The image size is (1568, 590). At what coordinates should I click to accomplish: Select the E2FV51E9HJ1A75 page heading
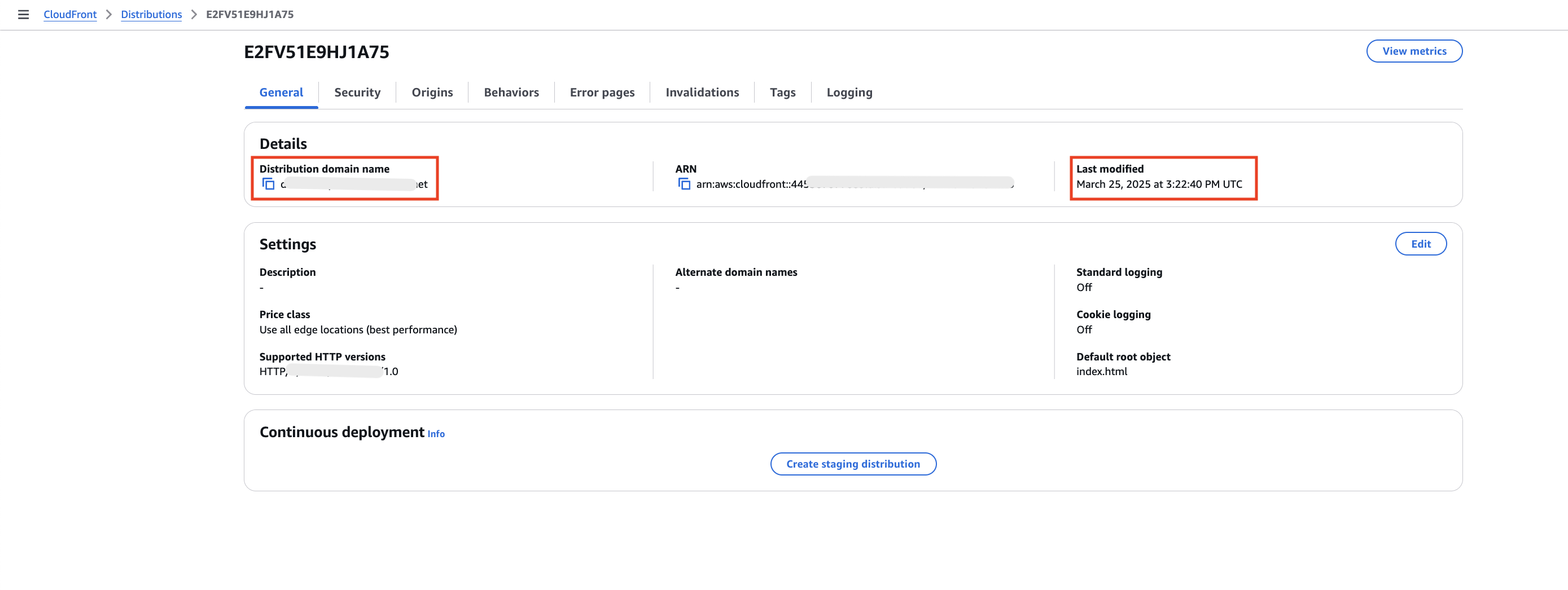317,52
